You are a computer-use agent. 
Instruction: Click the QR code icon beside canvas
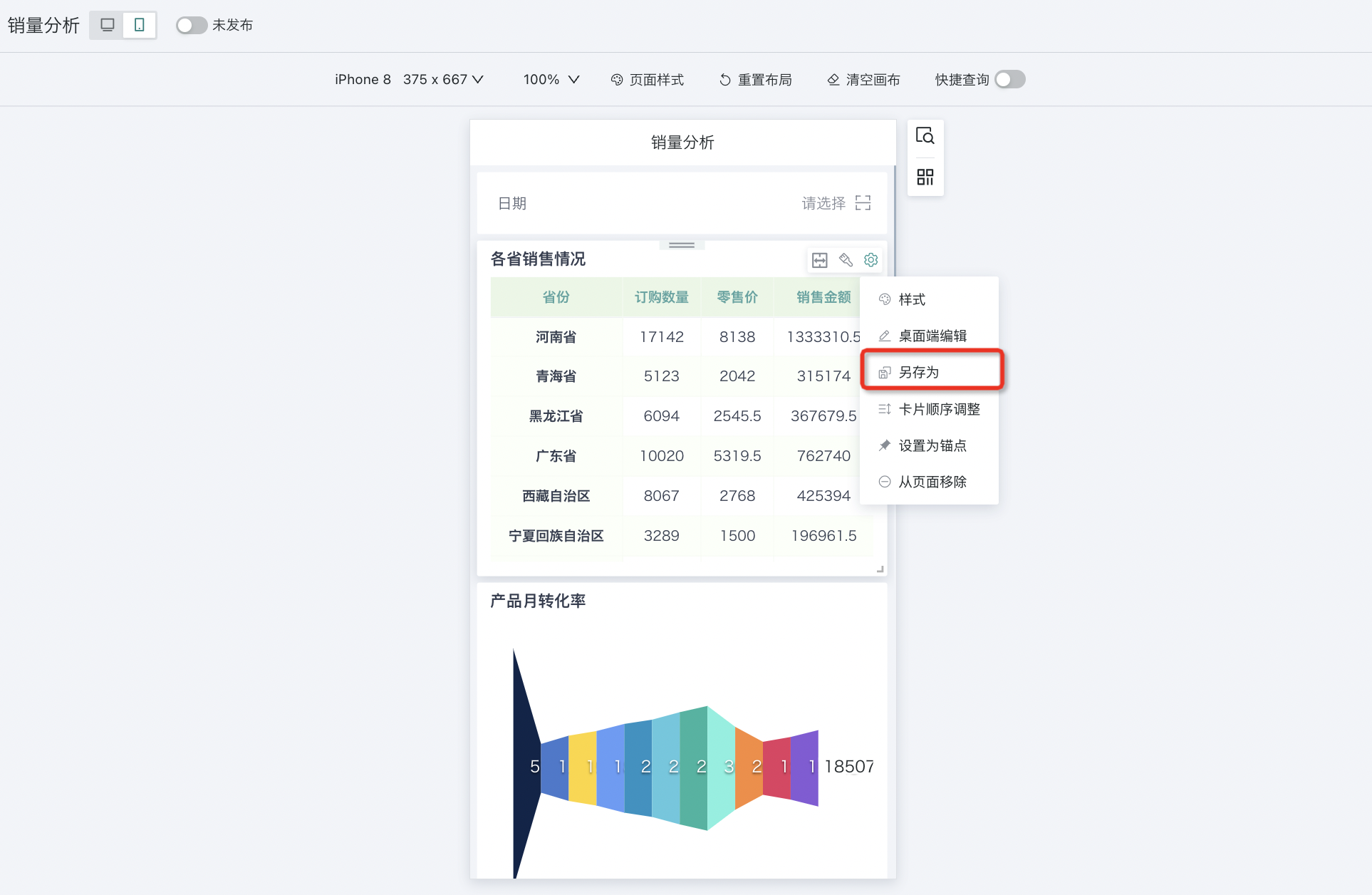[x=925, y=177]
